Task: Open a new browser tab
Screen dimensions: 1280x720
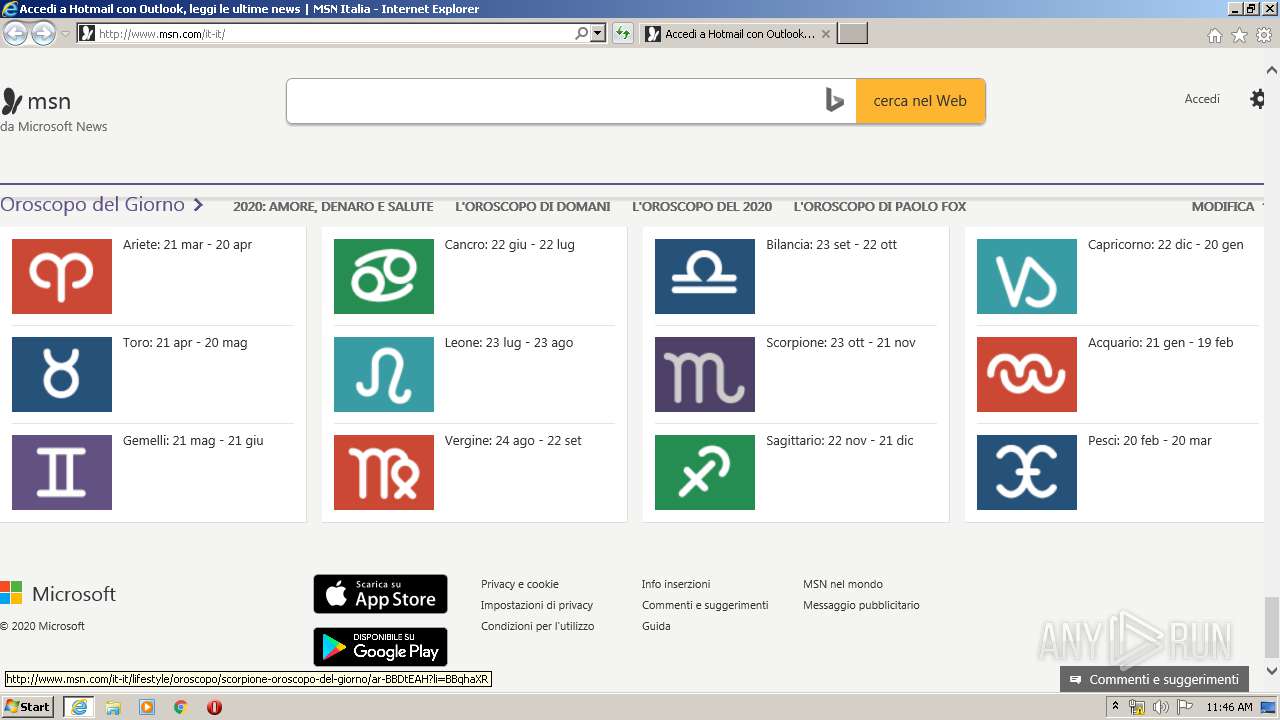Action: [852, 34]
